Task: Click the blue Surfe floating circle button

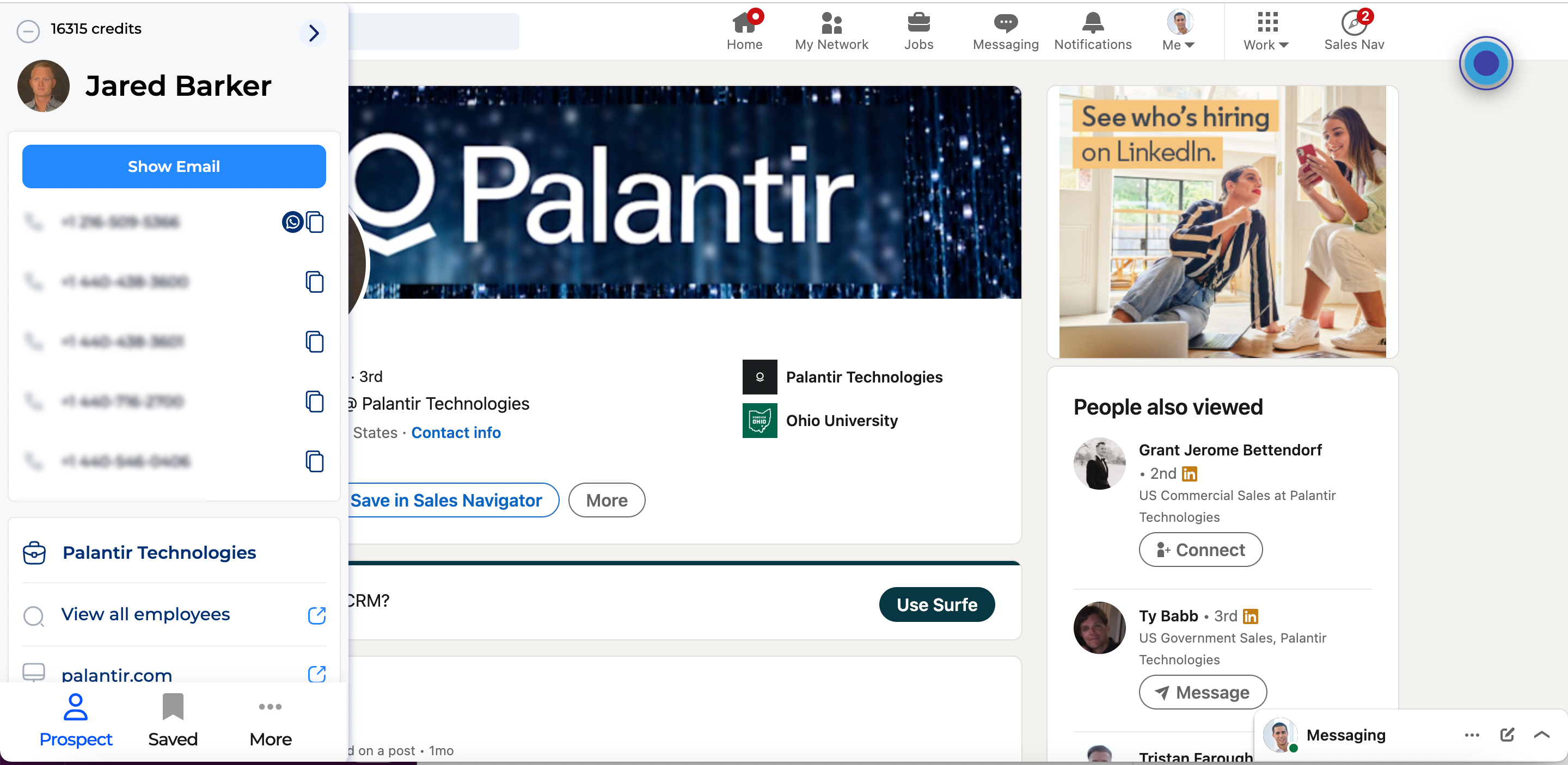Action: (1486, 63)
